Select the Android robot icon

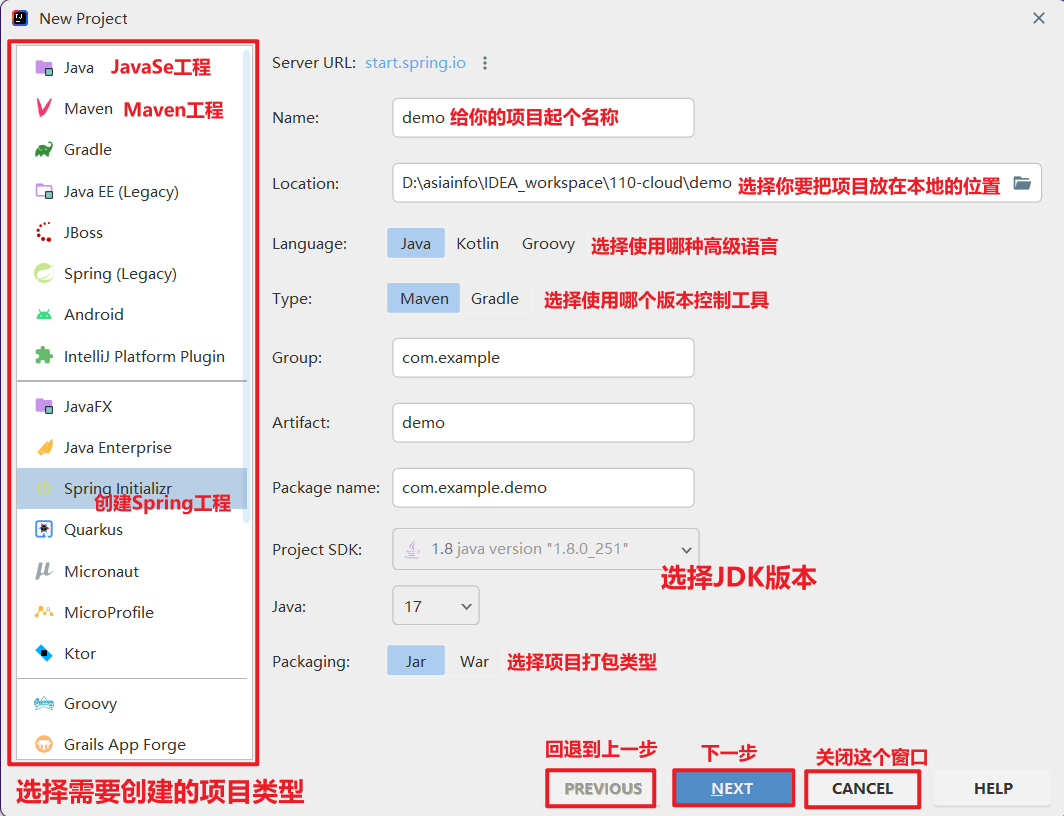44,315
